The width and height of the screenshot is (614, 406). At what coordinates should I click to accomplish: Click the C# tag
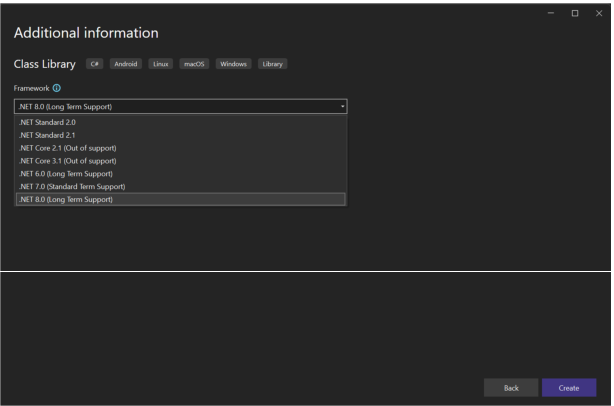click(x=94, y=64)
